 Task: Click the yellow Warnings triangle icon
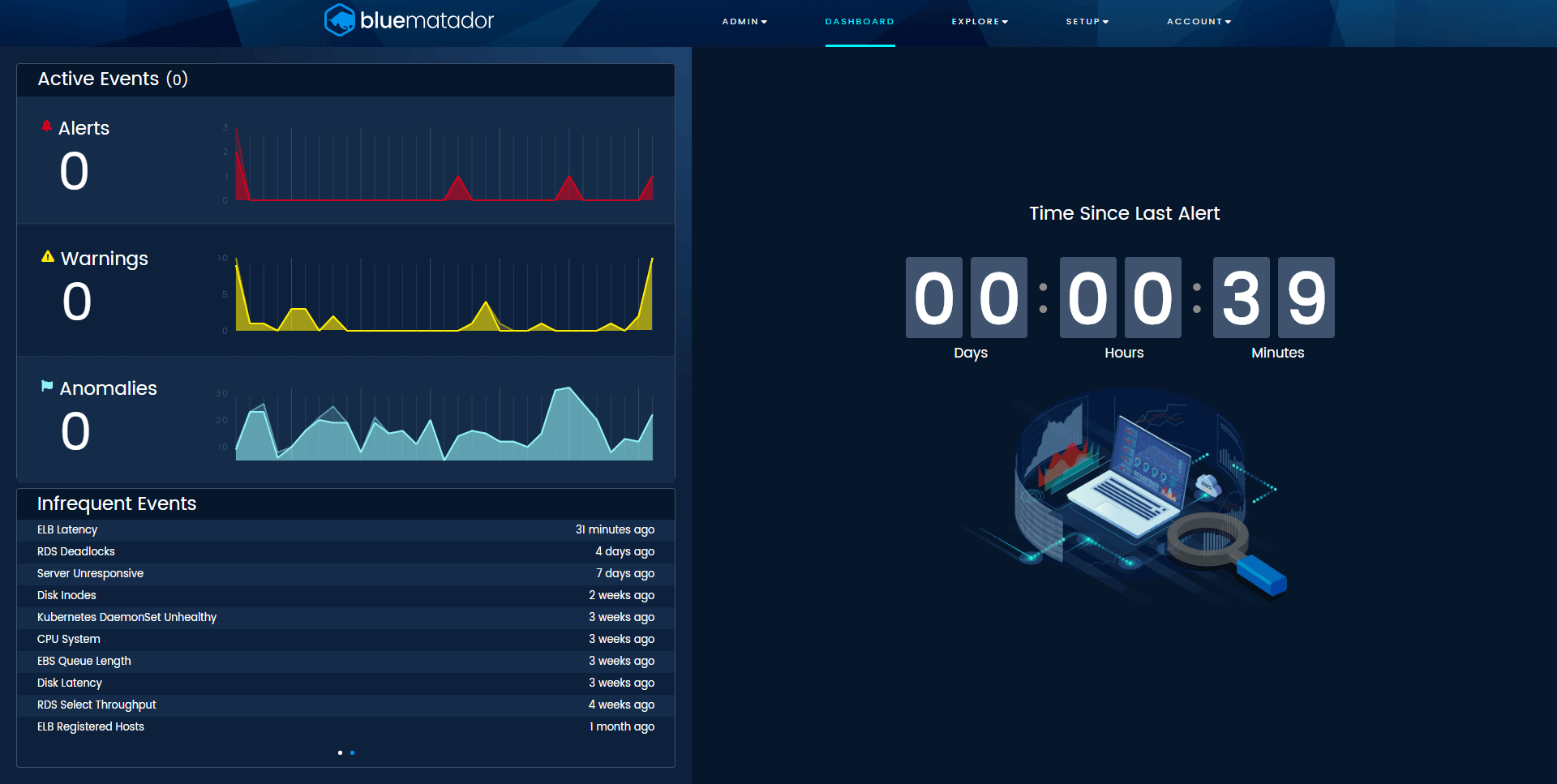point(46,255)
